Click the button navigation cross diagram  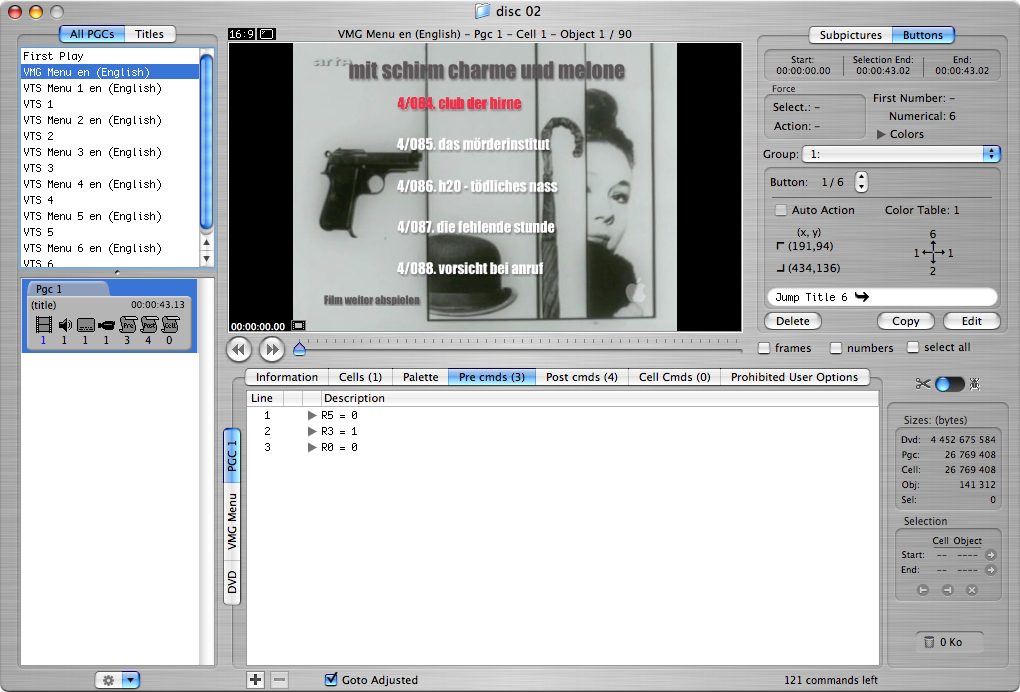coord(933,252)
